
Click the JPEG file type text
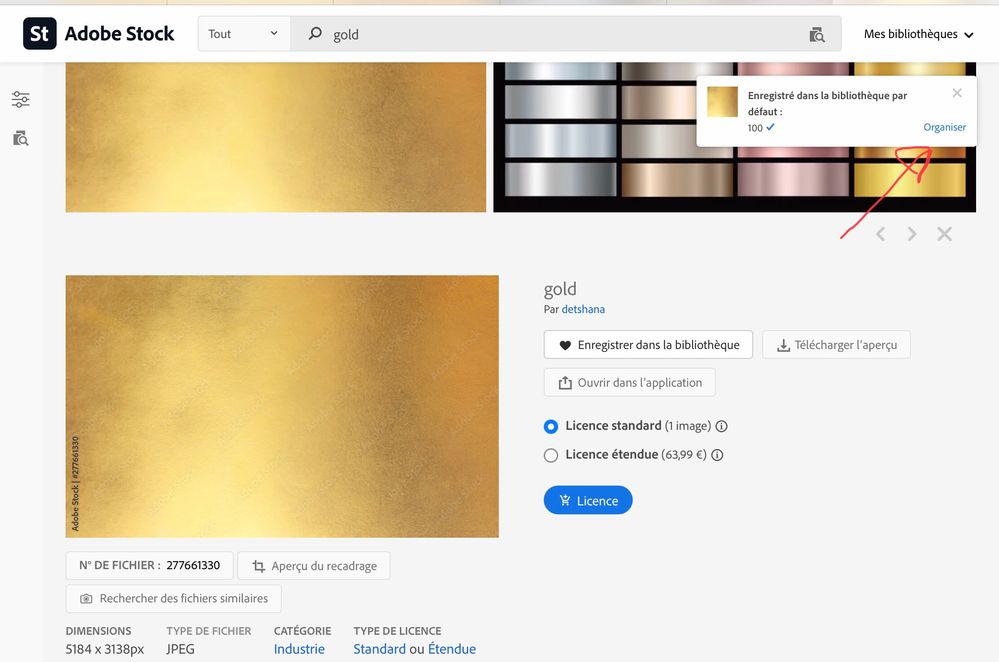point(180,649)
